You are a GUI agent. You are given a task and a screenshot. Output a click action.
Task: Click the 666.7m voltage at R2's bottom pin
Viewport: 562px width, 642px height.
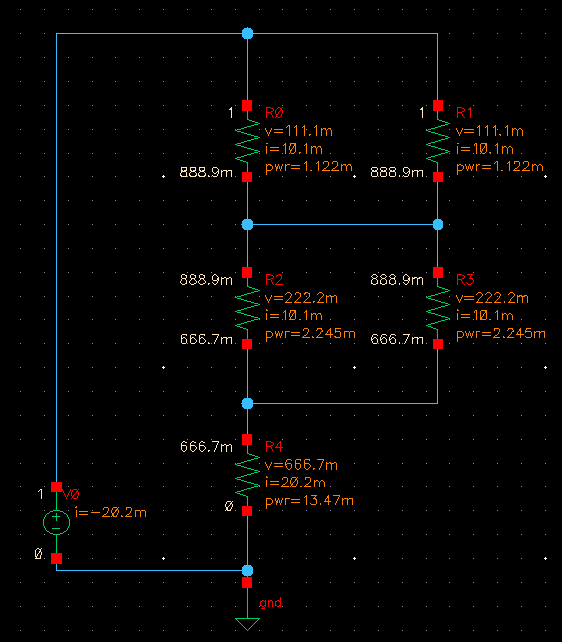pos(206,339)
